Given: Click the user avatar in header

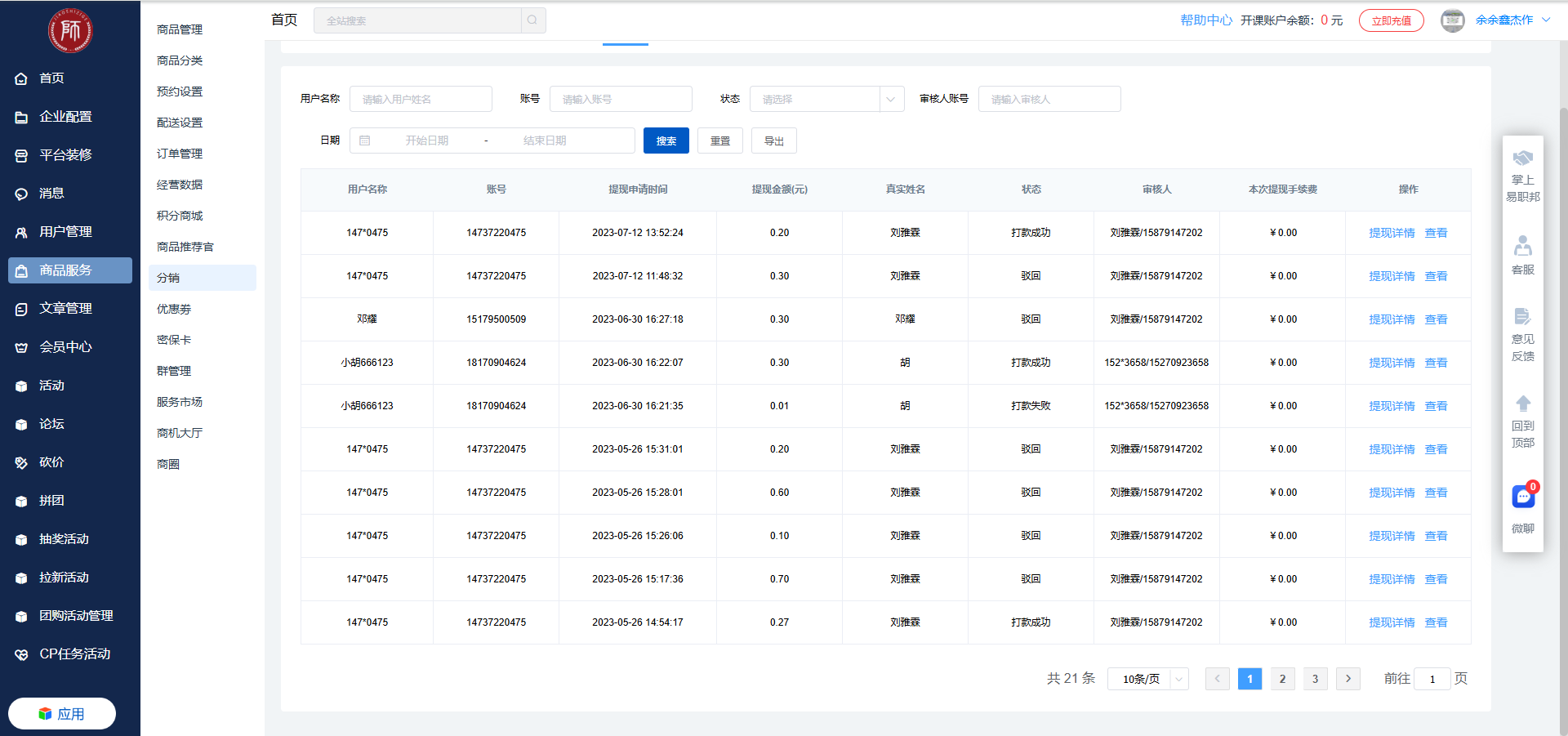Looking at the screenshot, I should click(x=1452, y=20).
